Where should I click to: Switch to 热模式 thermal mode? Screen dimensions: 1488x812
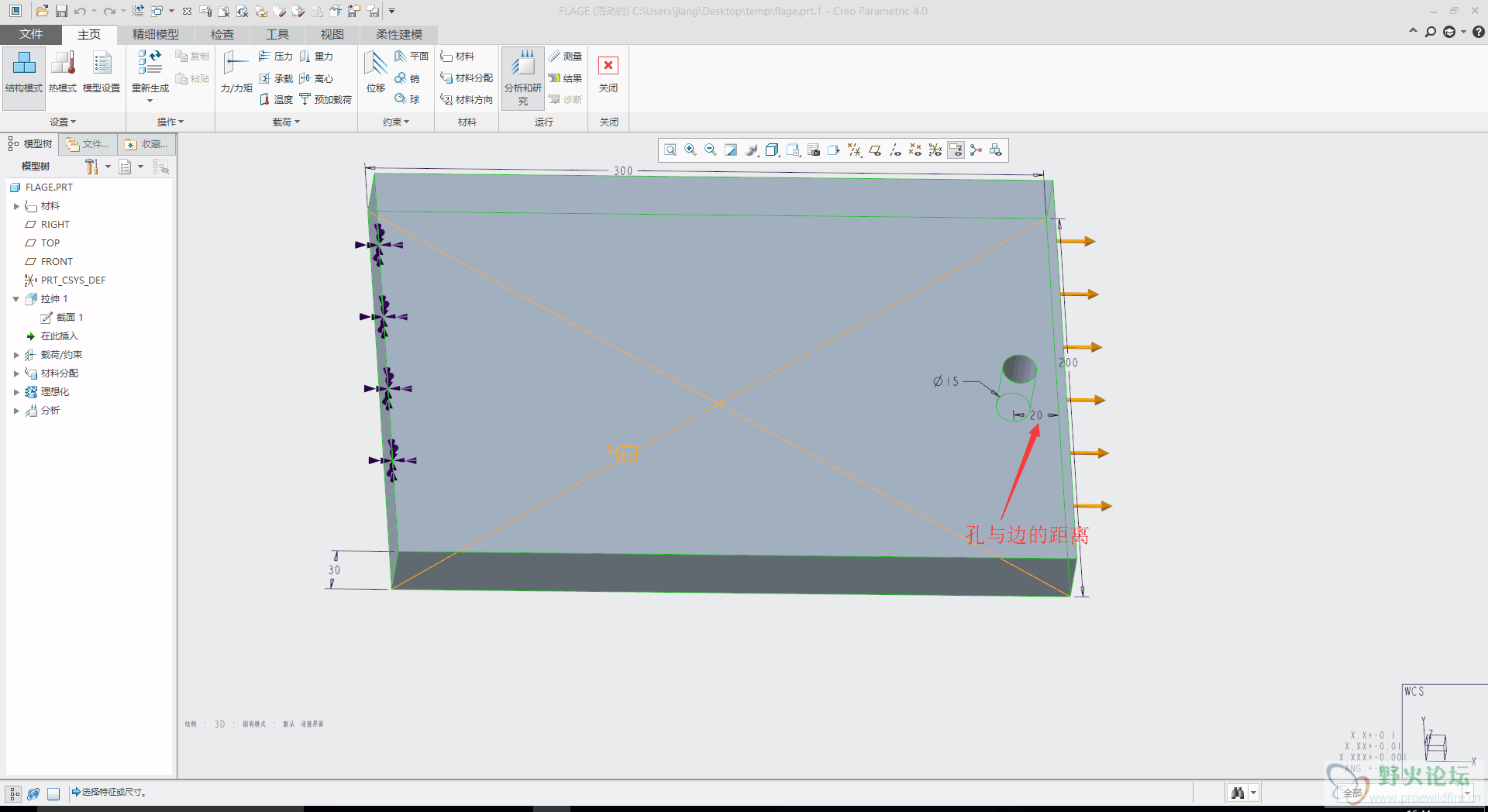click(63, 73)
